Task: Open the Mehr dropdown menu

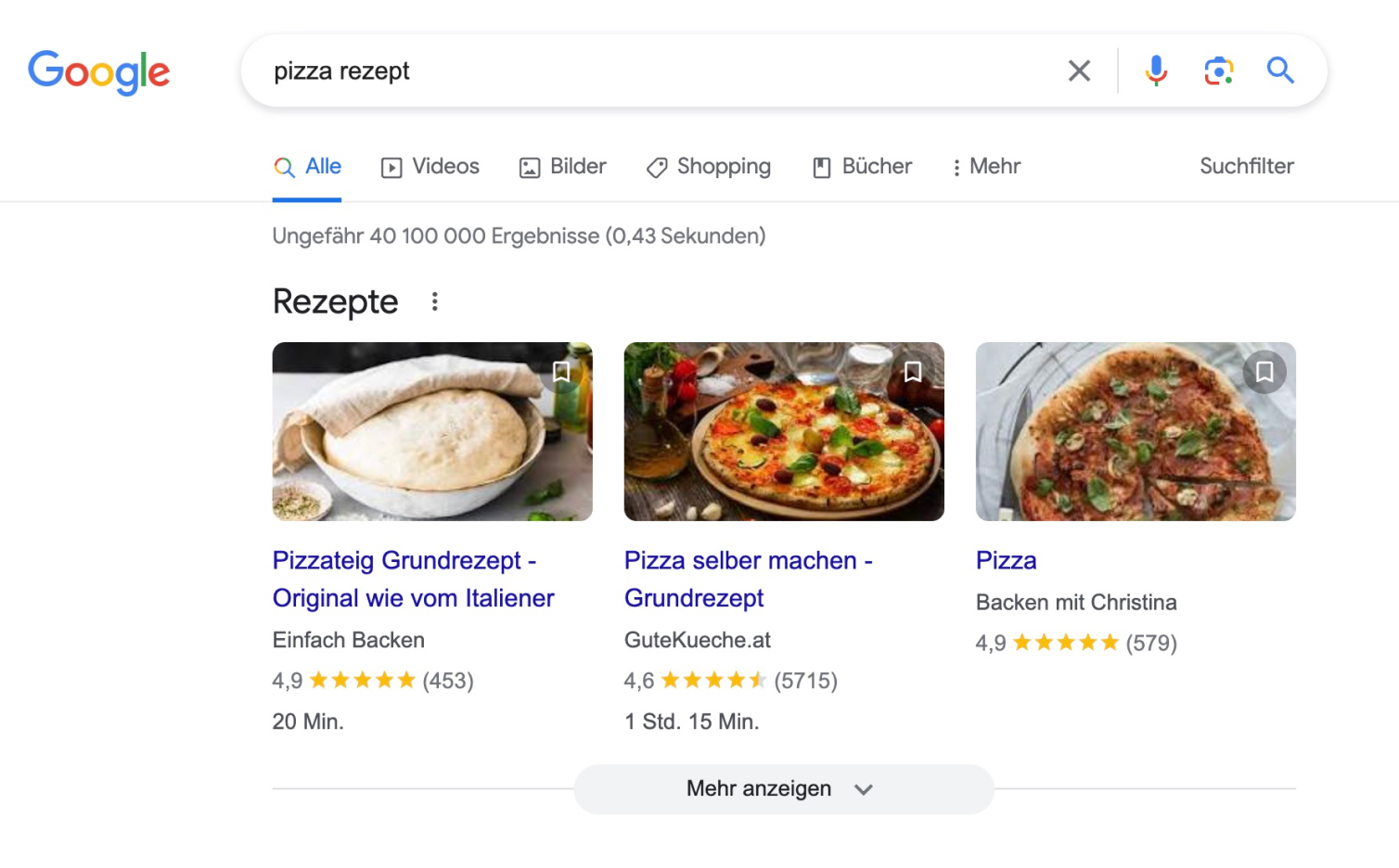Action: tap(986, 167)
